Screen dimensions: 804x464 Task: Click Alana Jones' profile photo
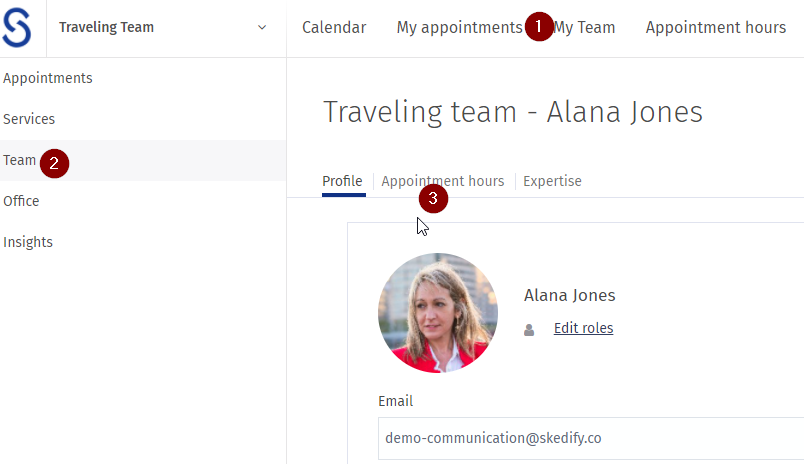pos(438,313)
